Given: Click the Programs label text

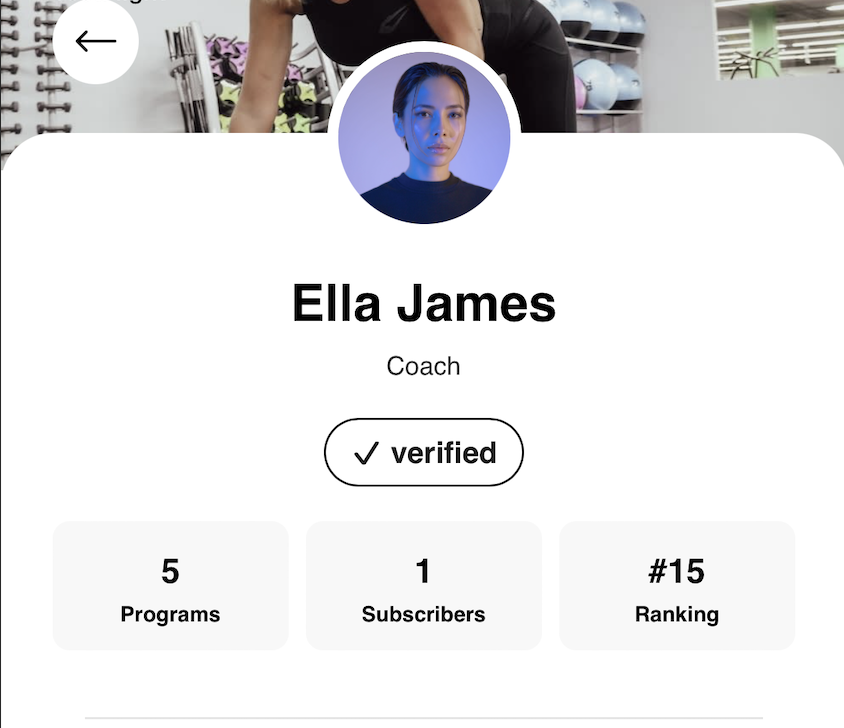Looking at the screenshot, I should click(x=171, y=614).
